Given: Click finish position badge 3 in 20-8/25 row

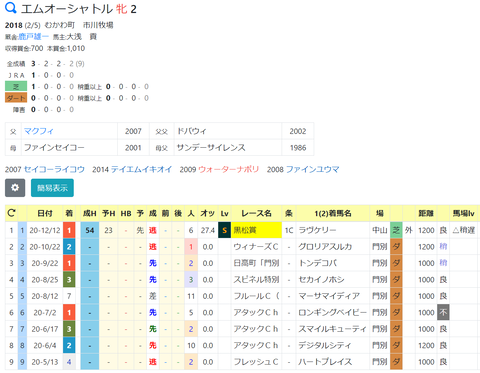Looking at the screenshot, I should pyautogui.click(x=69, y=279).
